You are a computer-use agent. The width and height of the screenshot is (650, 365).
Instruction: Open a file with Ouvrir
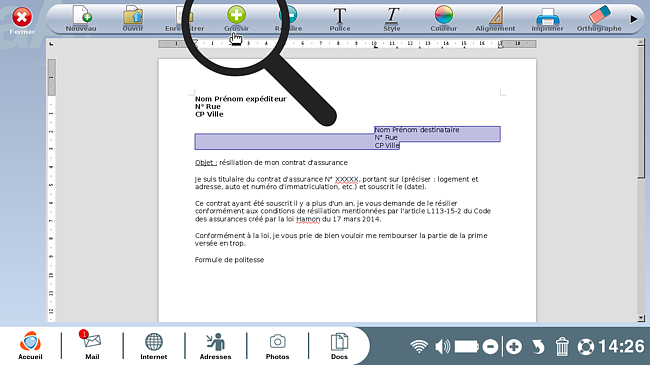coord(133,19)
